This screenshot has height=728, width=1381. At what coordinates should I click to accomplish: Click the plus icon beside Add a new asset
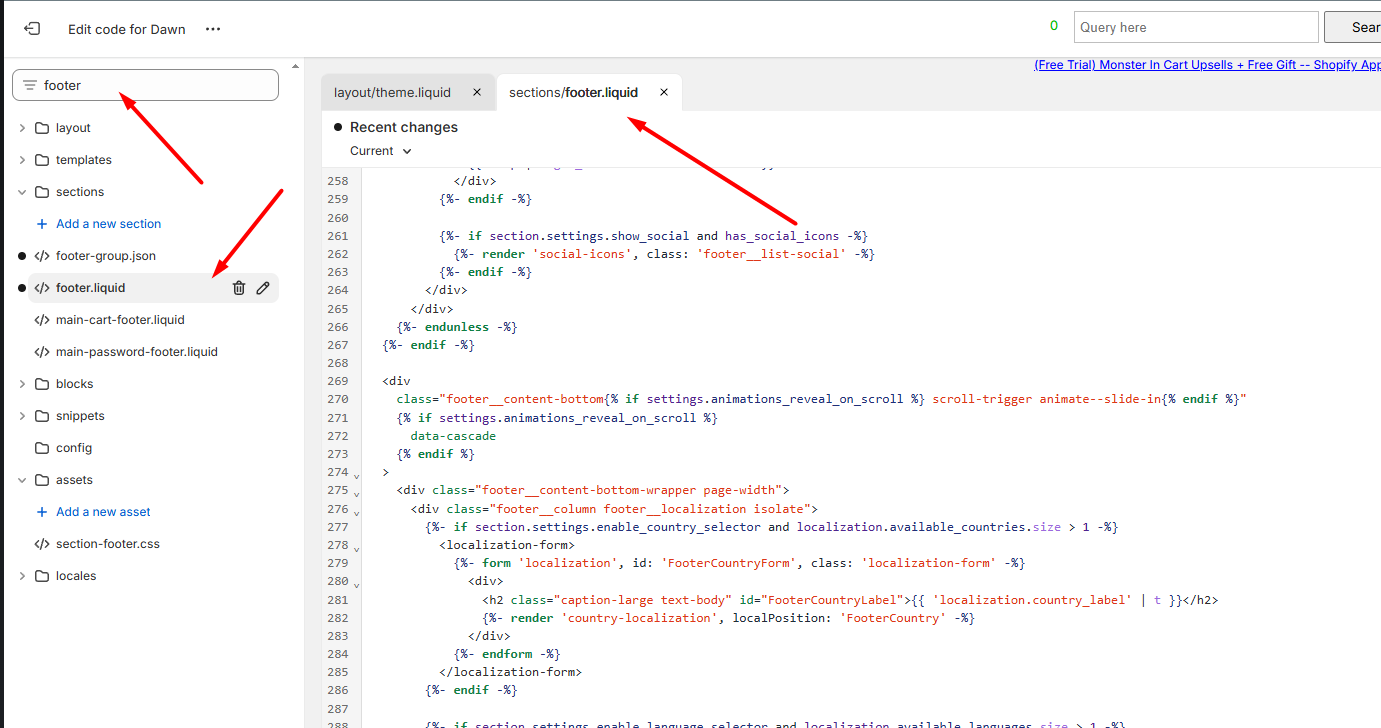[x=42, y=512]
